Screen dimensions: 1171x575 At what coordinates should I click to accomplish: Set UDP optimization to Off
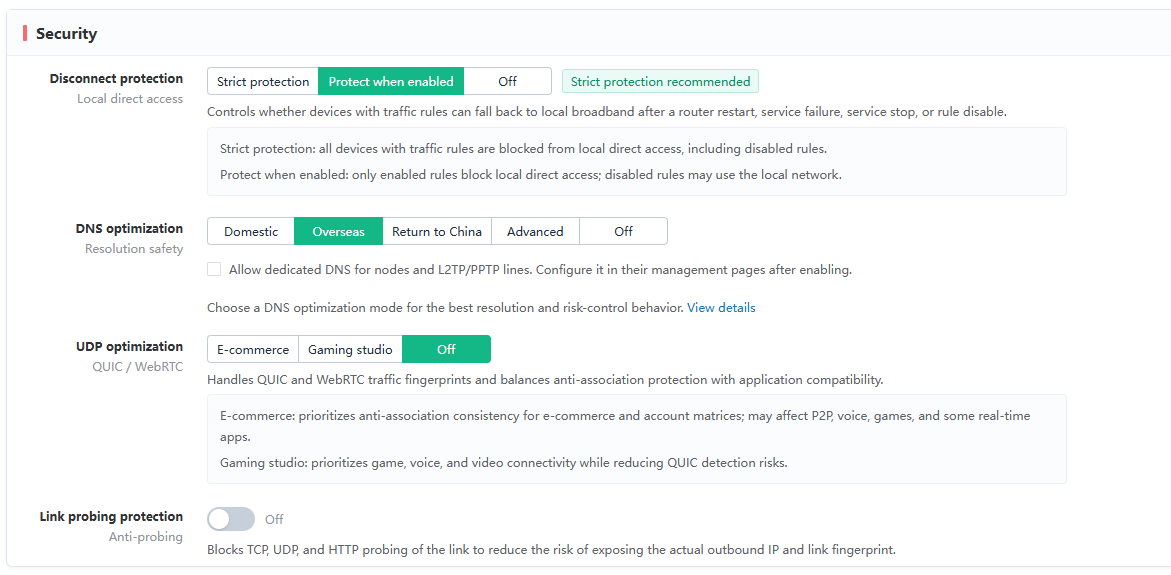447,349
